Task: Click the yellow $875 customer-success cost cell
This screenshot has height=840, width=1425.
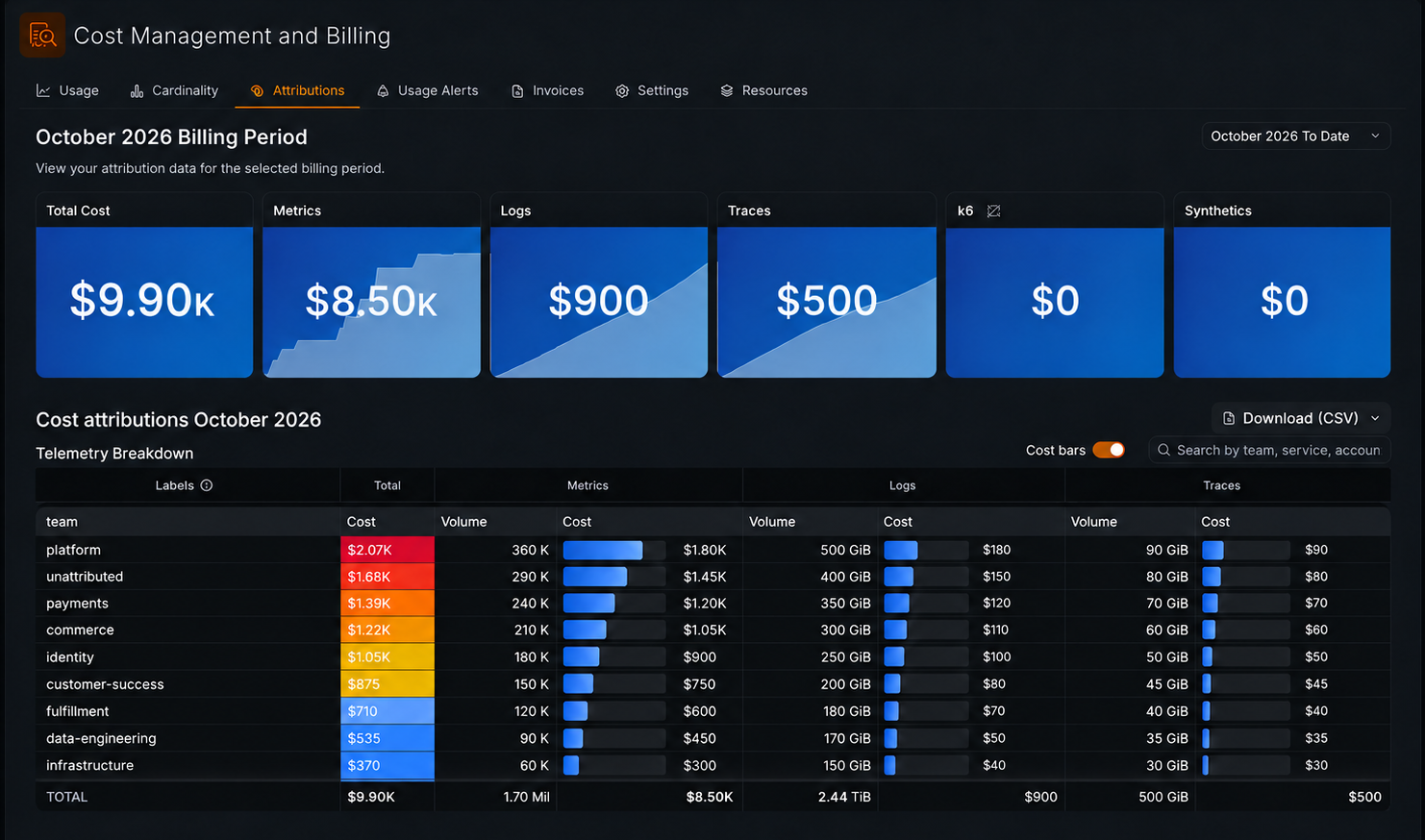Action: [387, 684]
